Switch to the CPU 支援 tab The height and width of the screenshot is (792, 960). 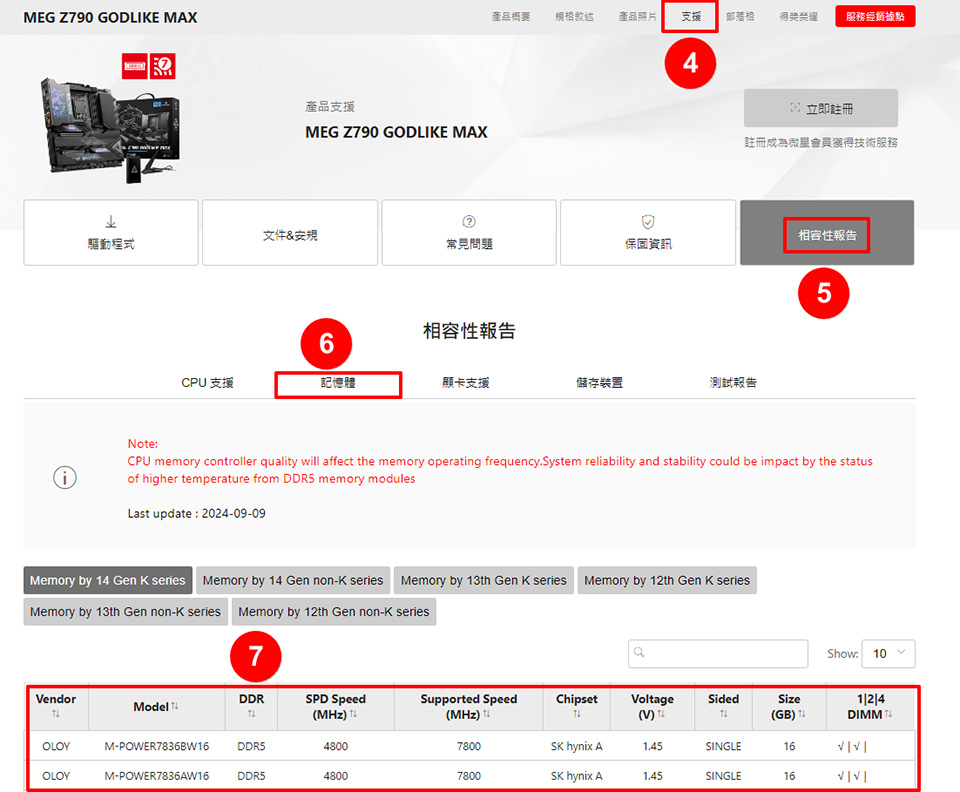(x=208, y=383)
